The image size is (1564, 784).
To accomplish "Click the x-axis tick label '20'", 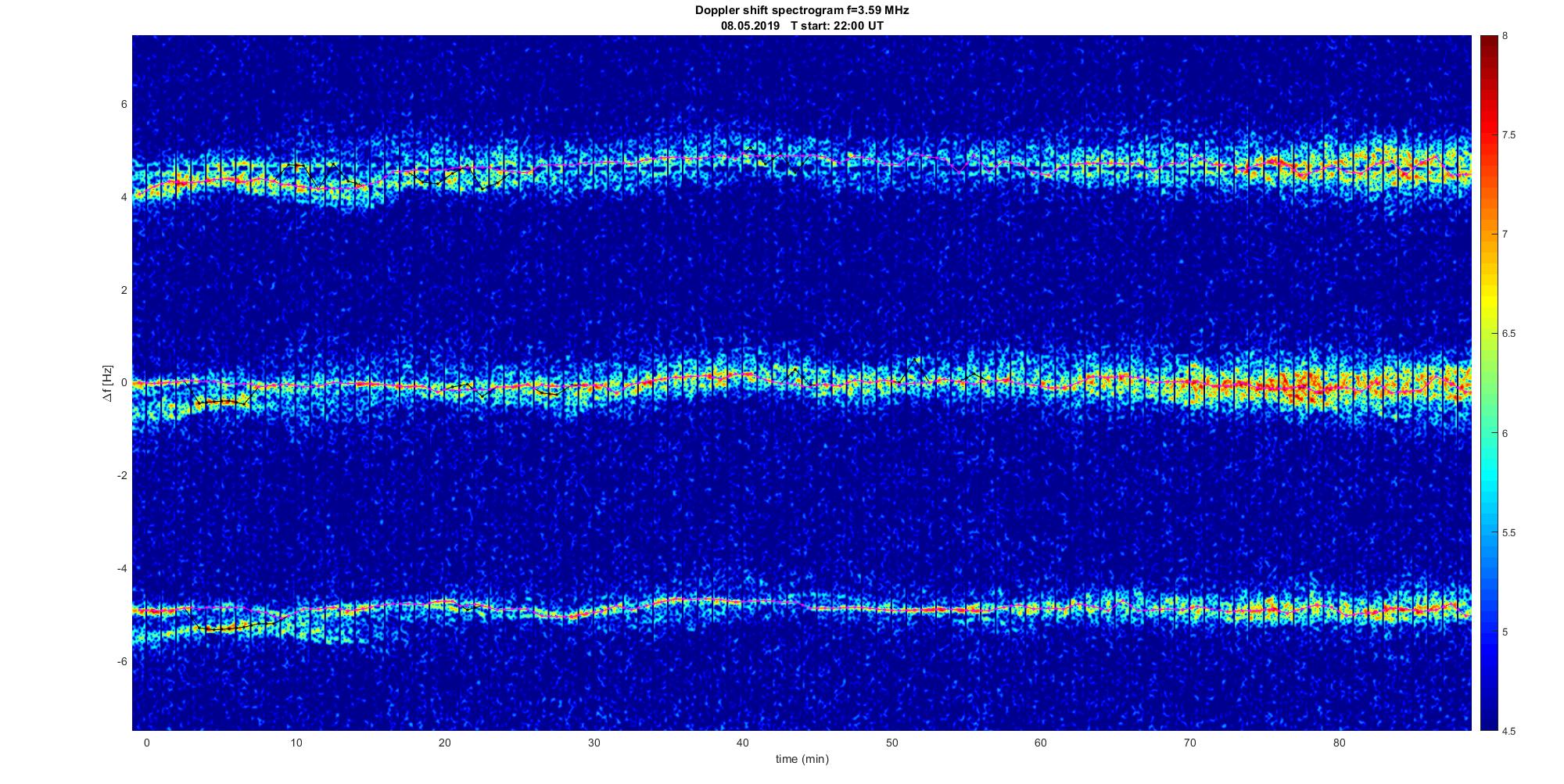I will 445,743.
